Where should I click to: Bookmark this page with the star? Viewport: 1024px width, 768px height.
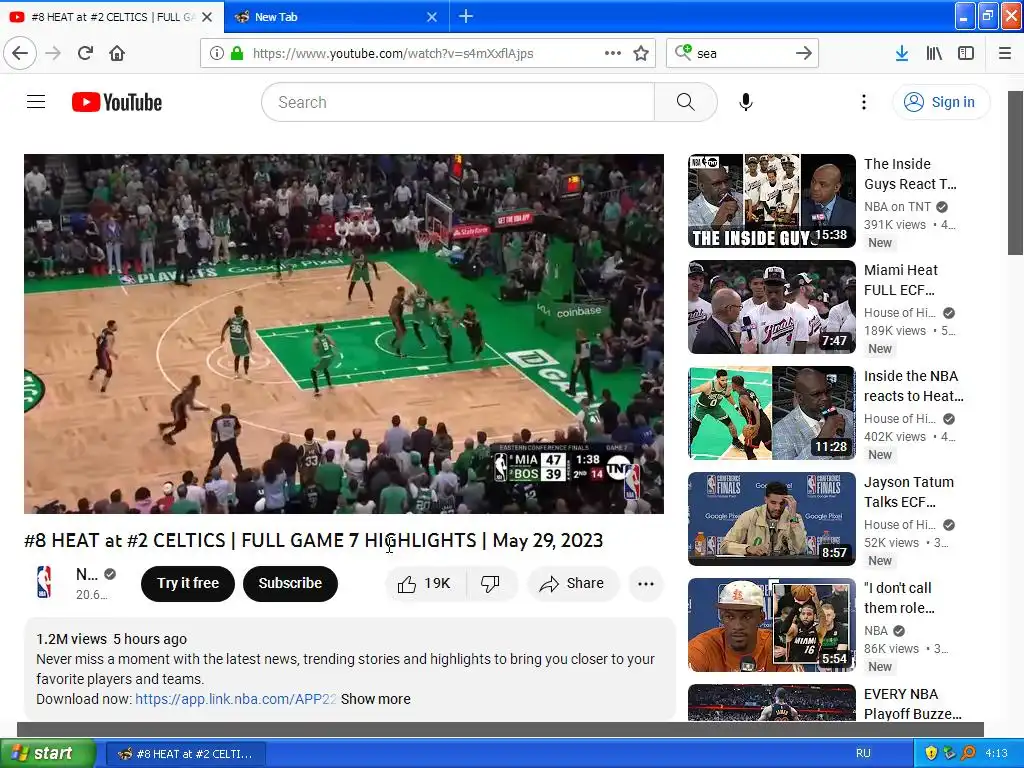(x=641, y=53)
